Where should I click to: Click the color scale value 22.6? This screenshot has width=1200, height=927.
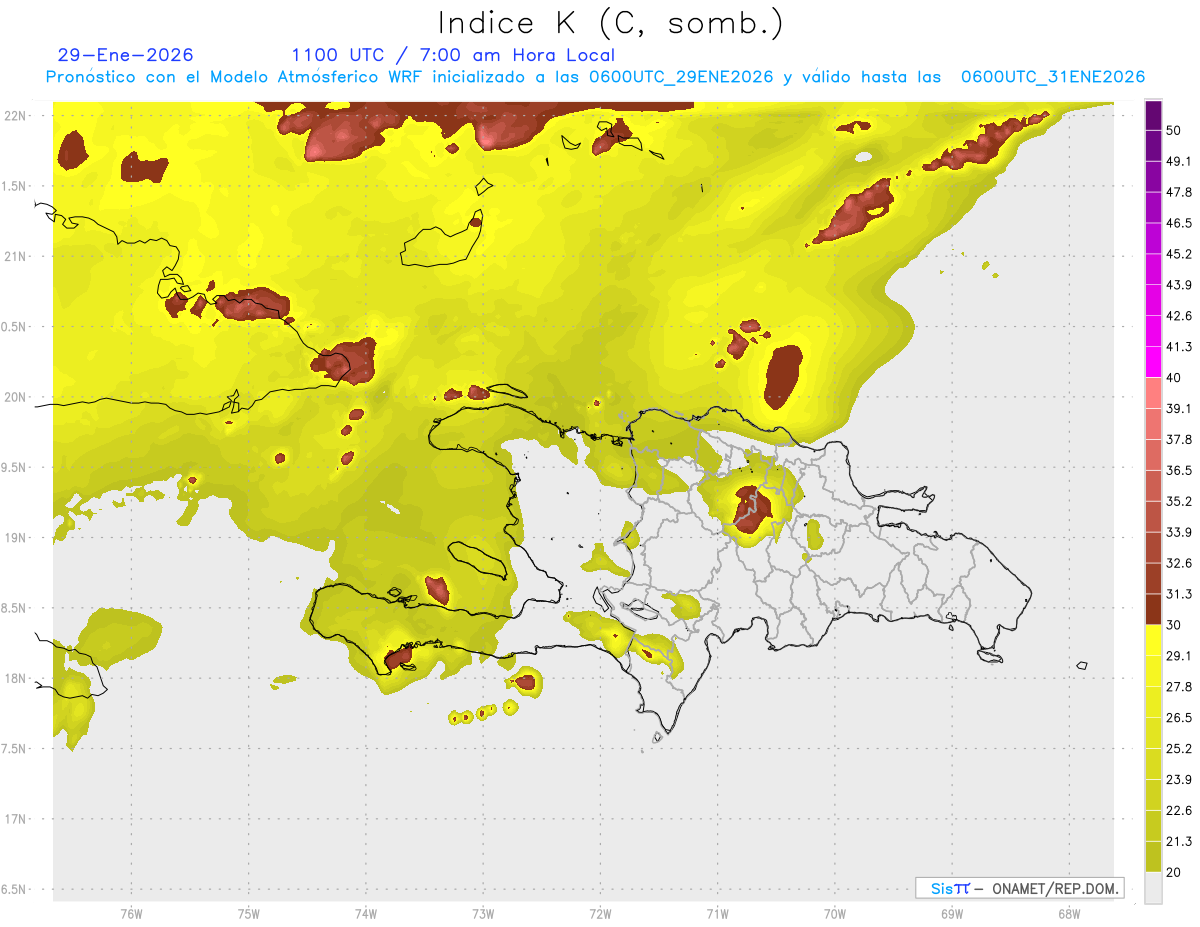[1179, 811]
